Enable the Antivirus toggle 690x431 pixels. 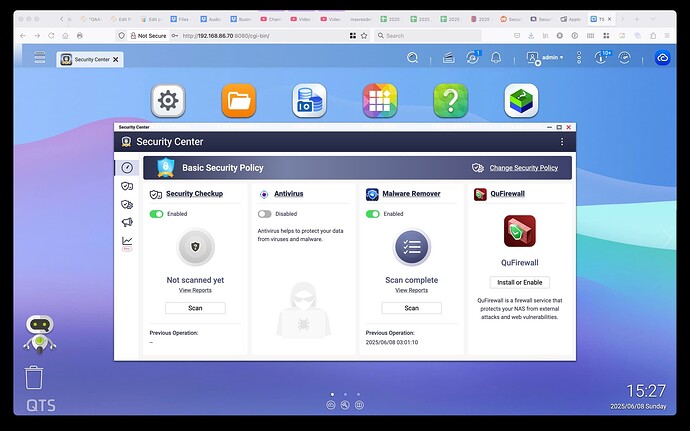coord(264,214)
